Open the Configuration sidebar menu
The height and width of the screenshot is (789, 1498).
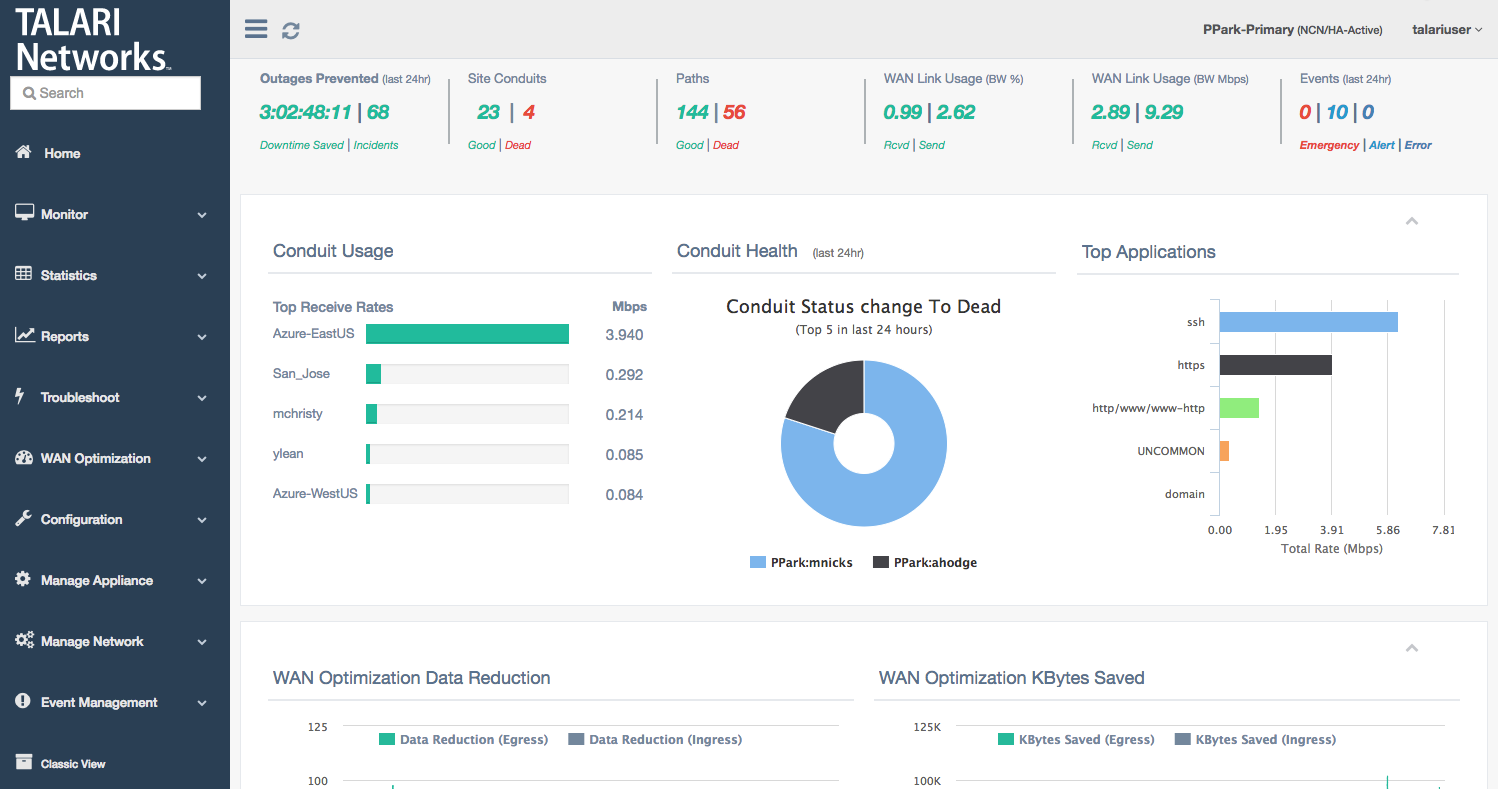(x=82, y=519)
